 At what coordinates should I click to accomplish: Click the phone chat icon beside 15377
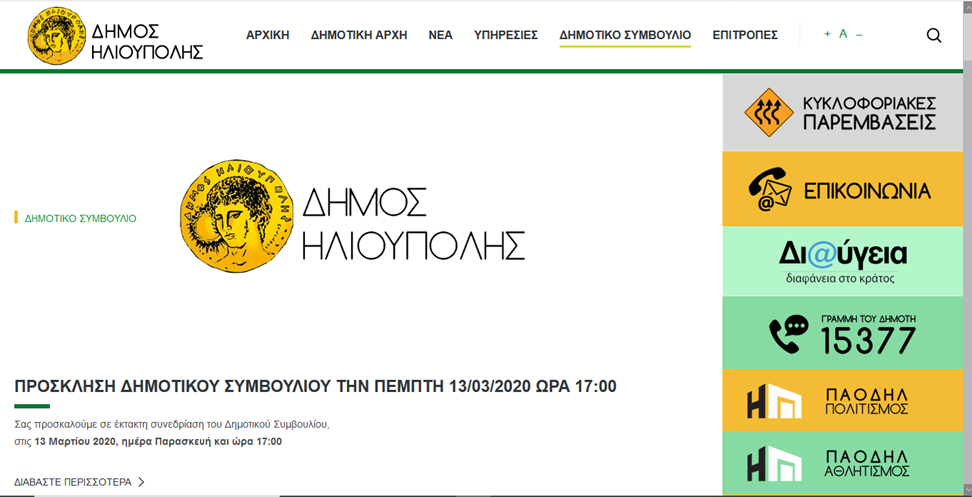click(789, 335)
